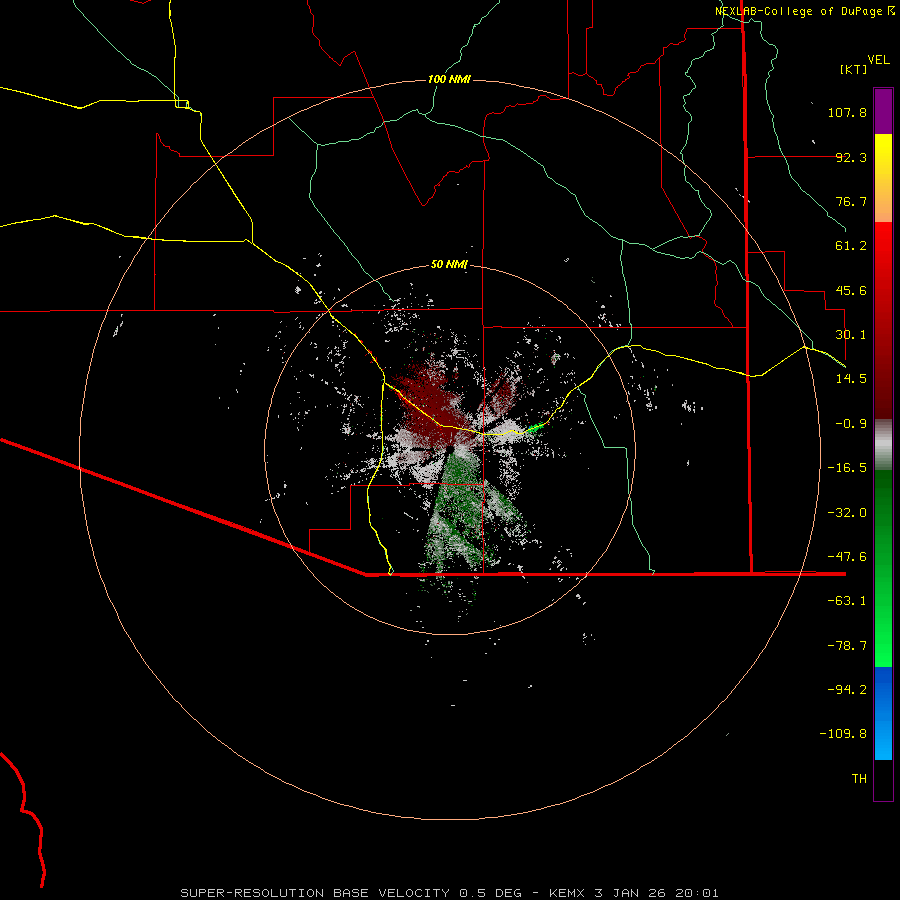The height and width of the screenshot is (900, 900).
Task: Click the 76.7 velocity scale value
Action: pos(851,201)
